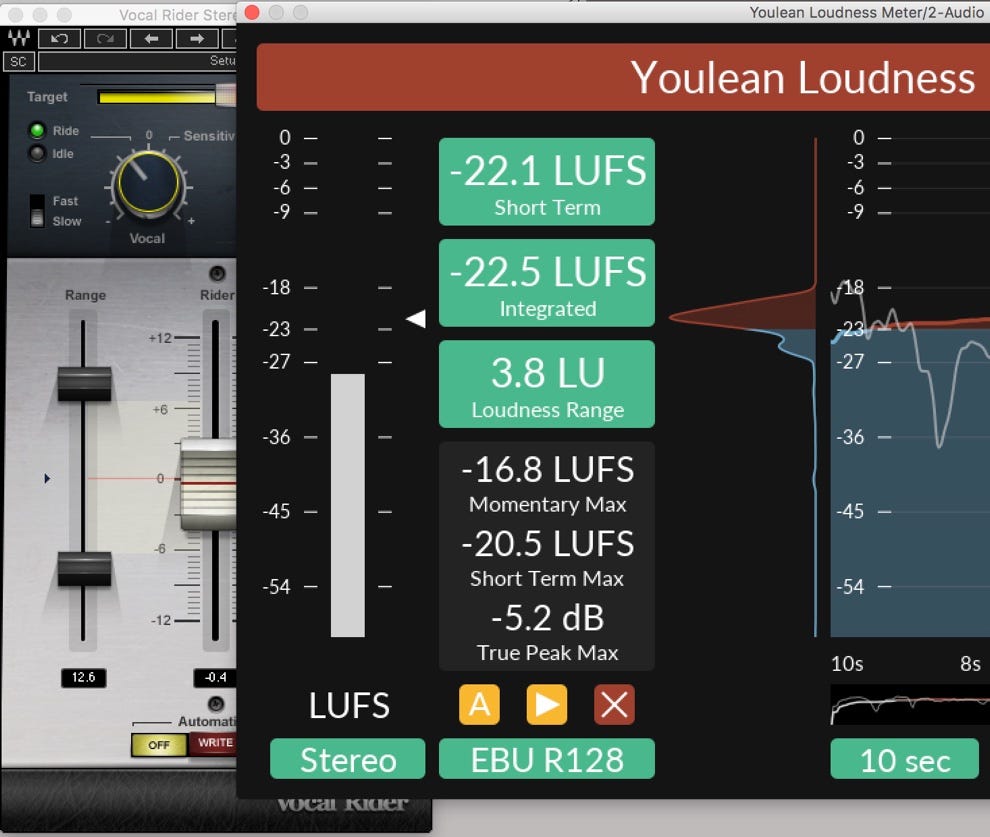This screenshot has width=990, height=837.
Task: Redo change in Vocal Rider toolbar
Action: coord(105,39)
